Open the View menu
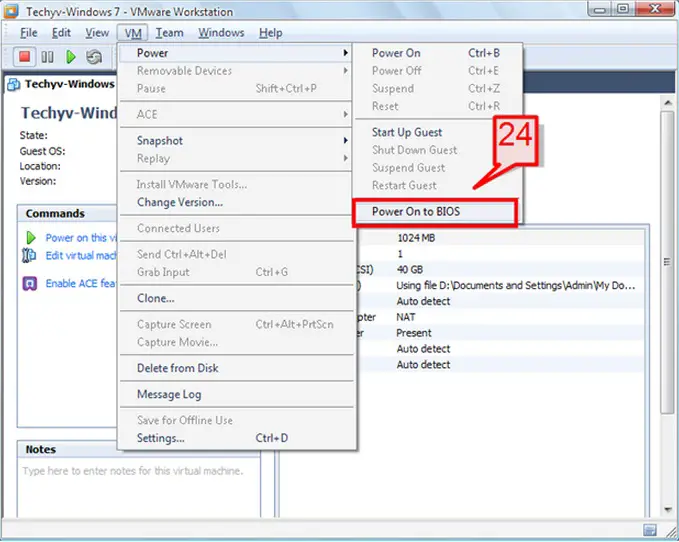 point(97,32)
